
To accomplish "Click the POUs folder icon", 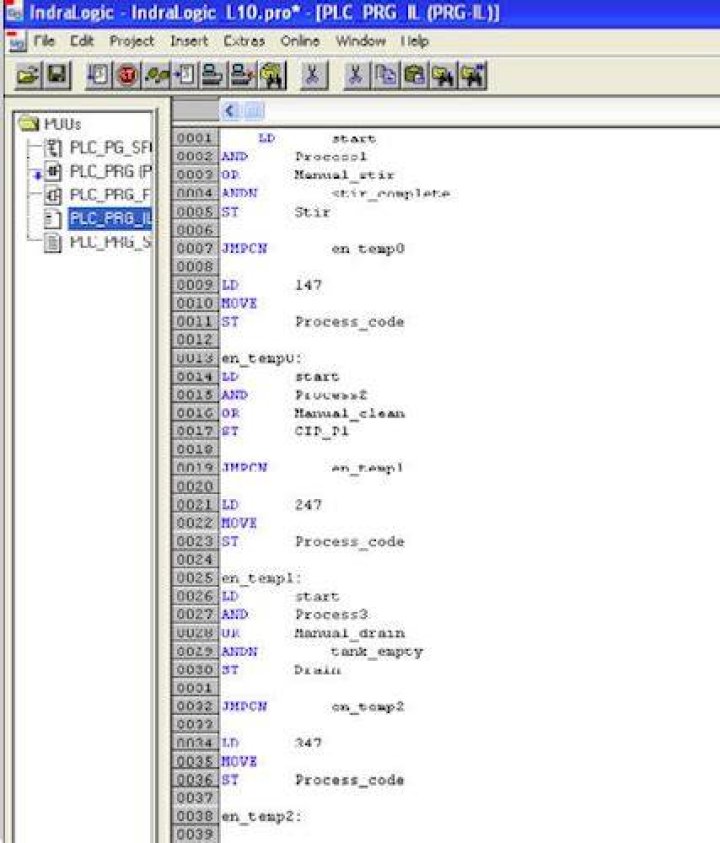I will click(28, 124).
